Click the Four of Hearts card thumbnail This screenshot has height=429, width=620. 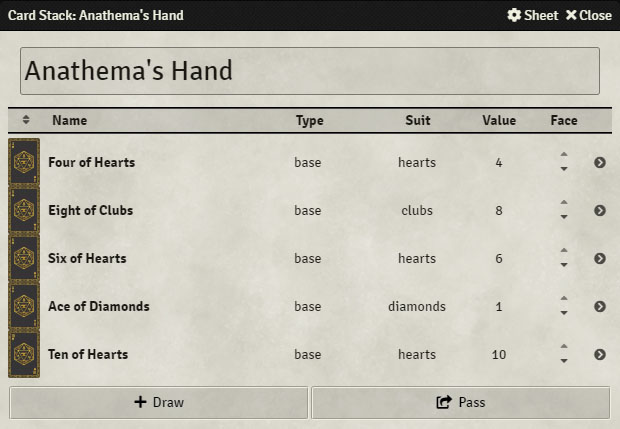coord(24,162)
